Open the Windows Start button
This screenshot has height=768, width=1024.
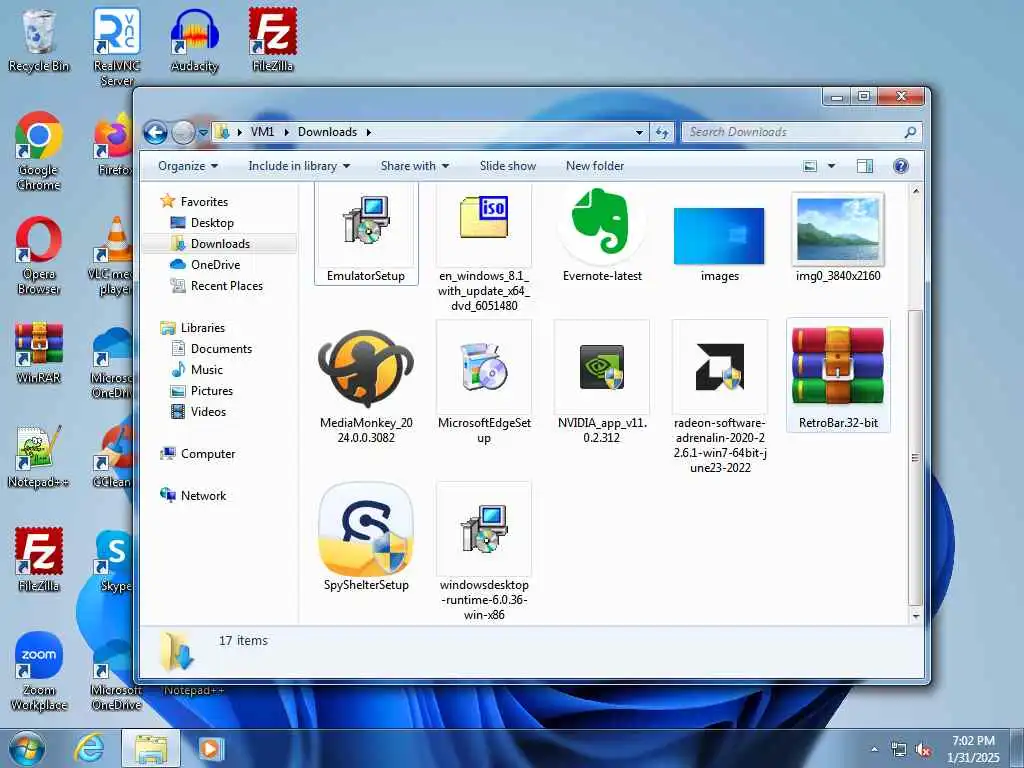pyautogui.click(x=27, y=748)
